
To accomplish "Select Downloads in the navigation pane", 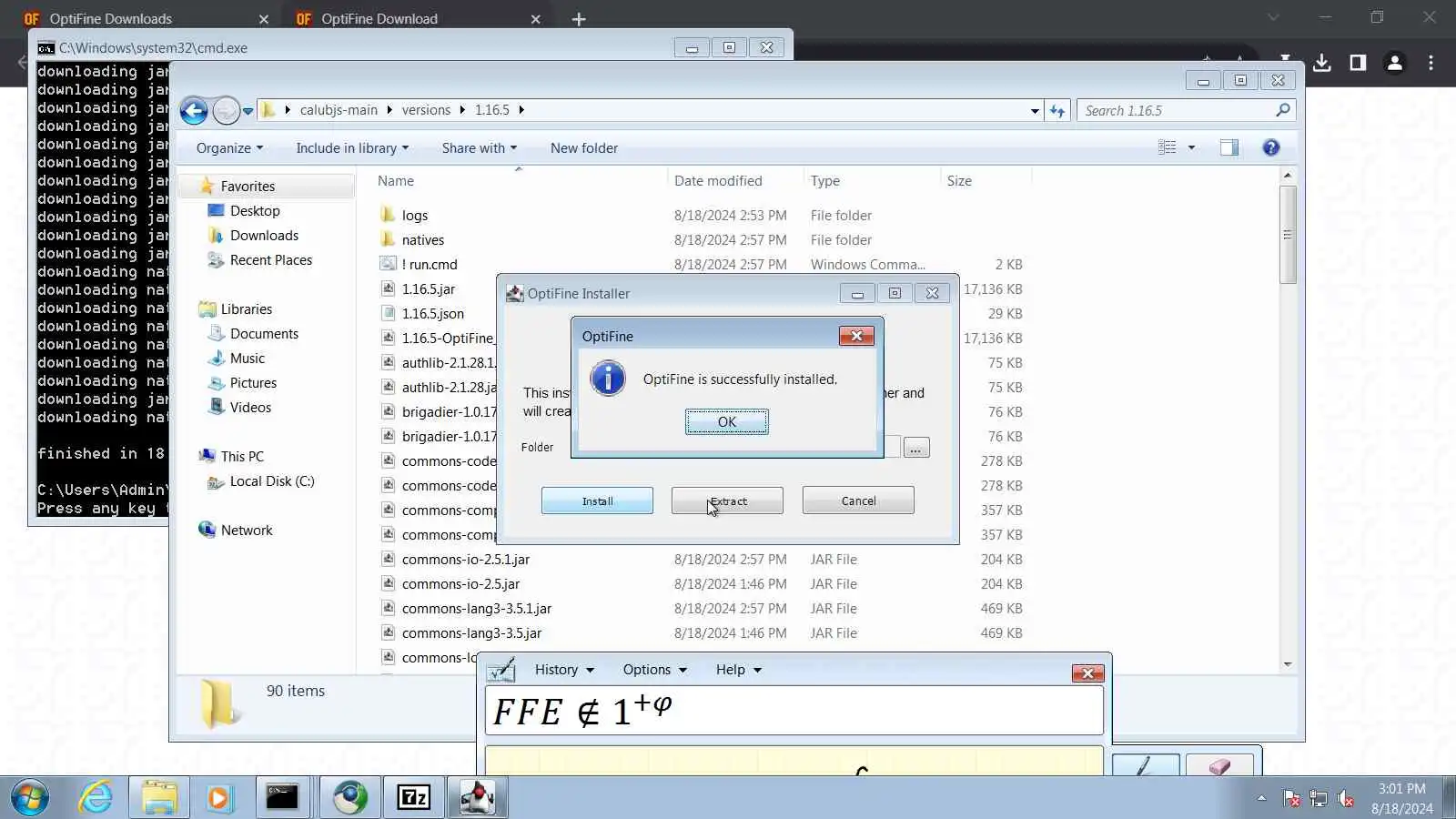I will click(264, 235).
